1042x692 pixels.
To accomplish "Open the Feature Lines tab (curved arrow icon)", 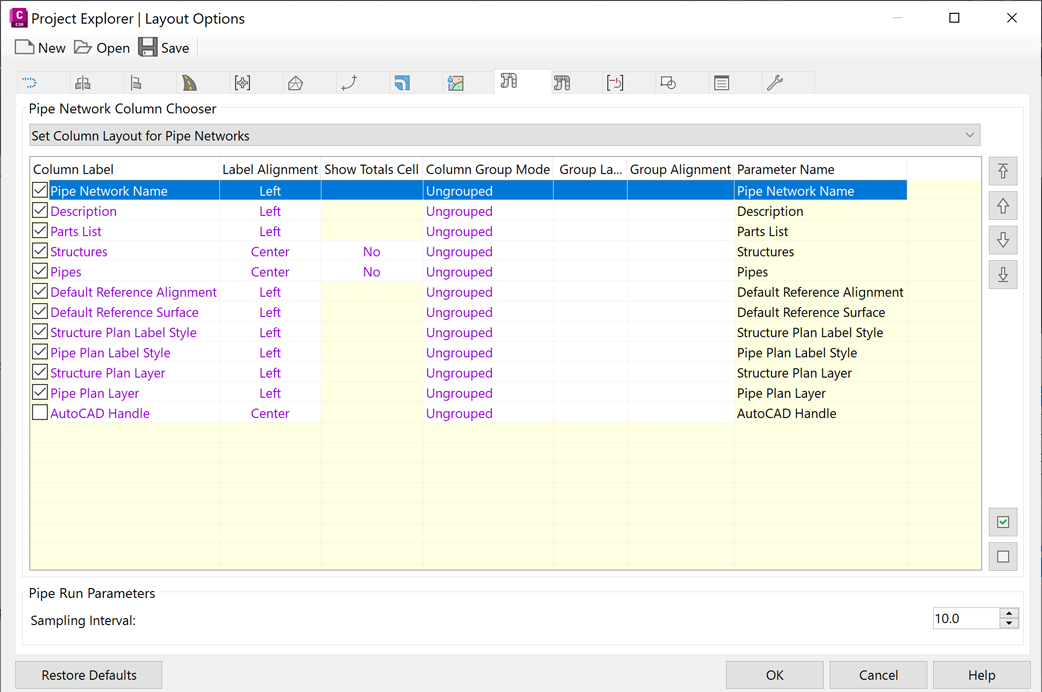I will pos(349,83).
